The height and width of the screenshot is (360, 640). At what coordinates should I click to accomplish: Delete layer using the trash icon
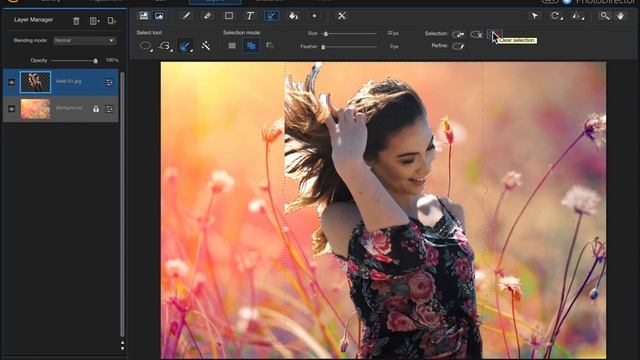[x=76, y=20]
